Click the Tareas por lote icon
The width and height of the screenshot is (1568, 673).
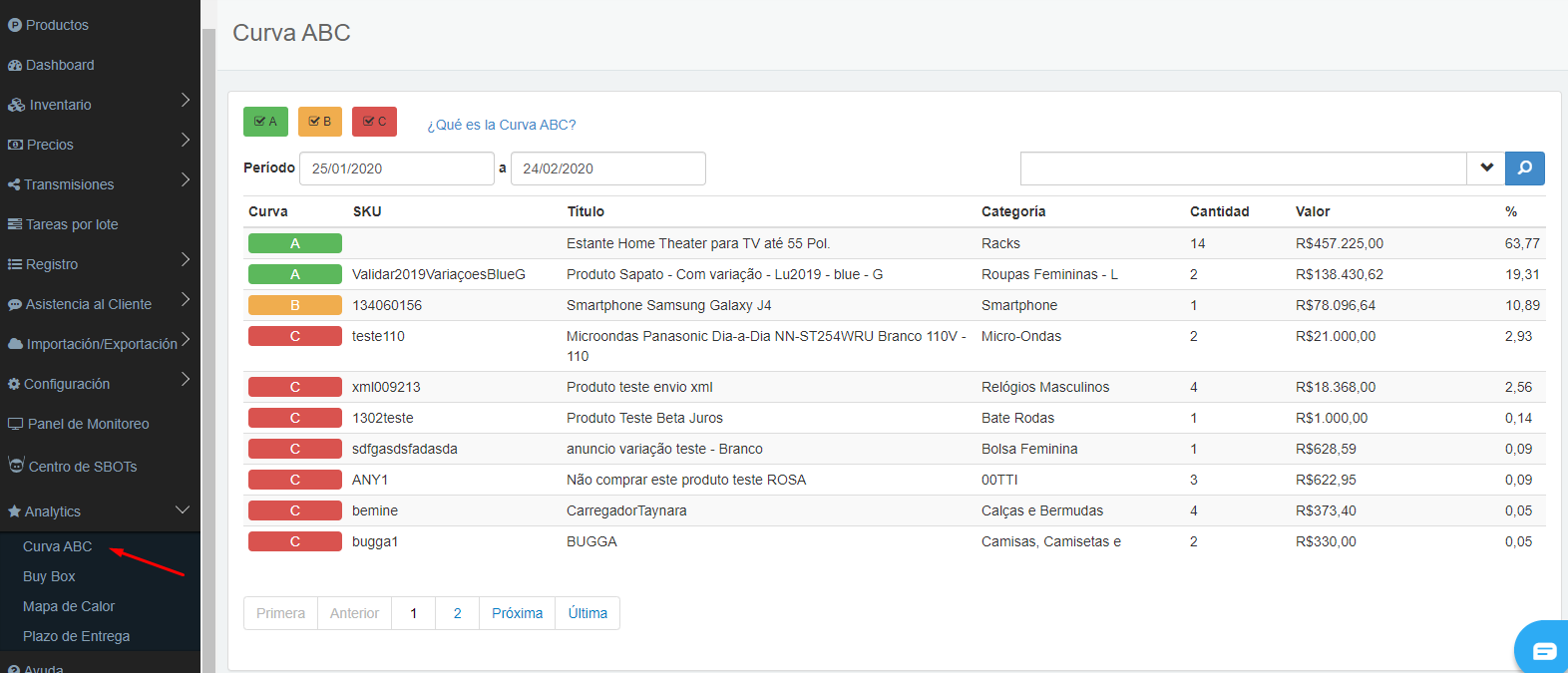(x=15, y=224)
